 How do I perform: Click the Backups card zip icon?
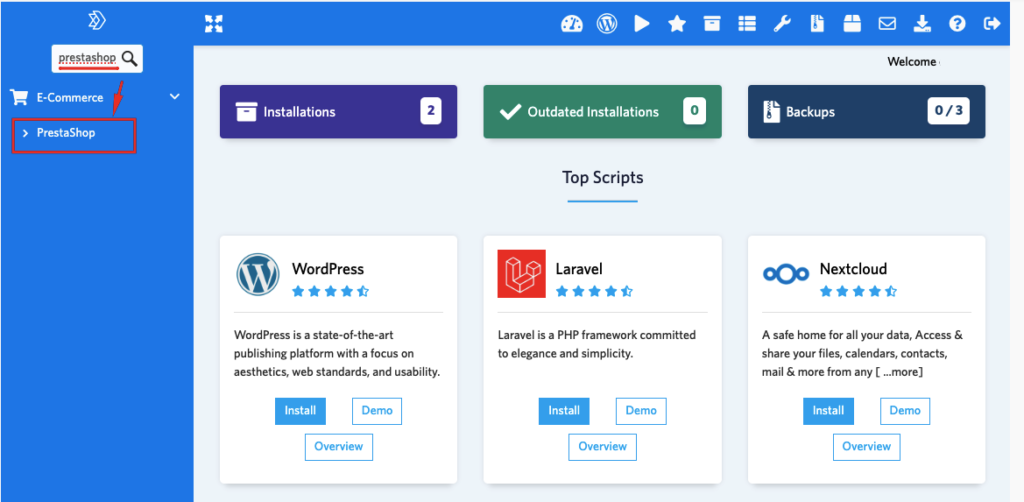771,112
